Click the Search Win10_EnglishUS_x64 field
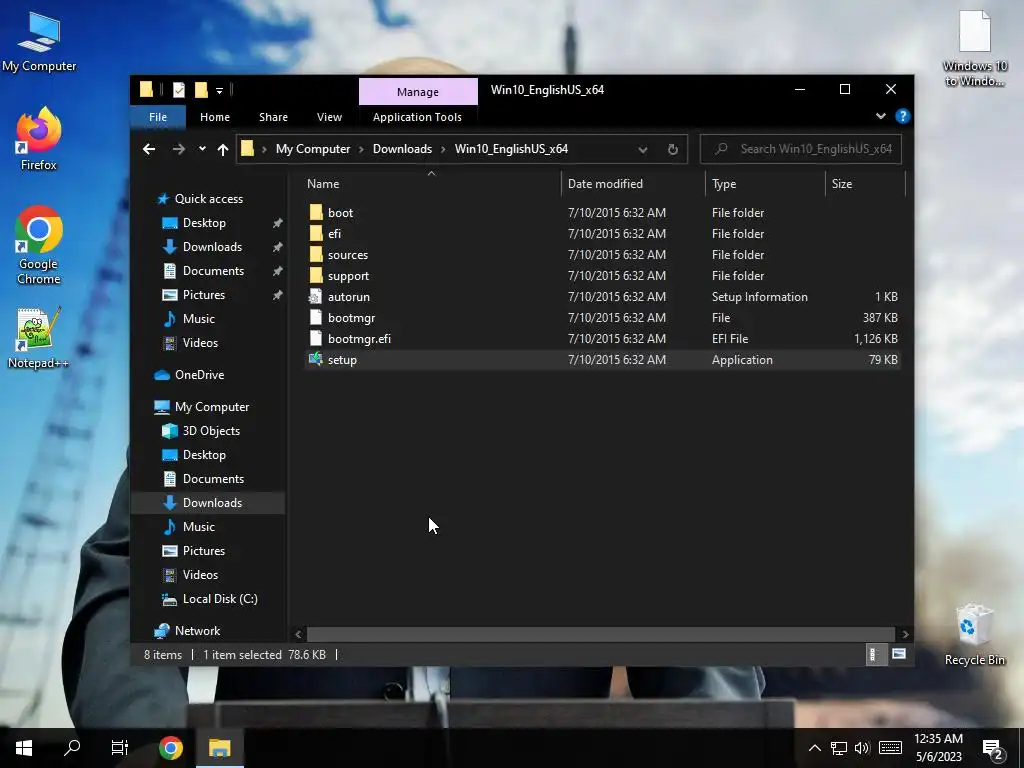This screenshot has height=768, width=1024. tap(801, 149)
